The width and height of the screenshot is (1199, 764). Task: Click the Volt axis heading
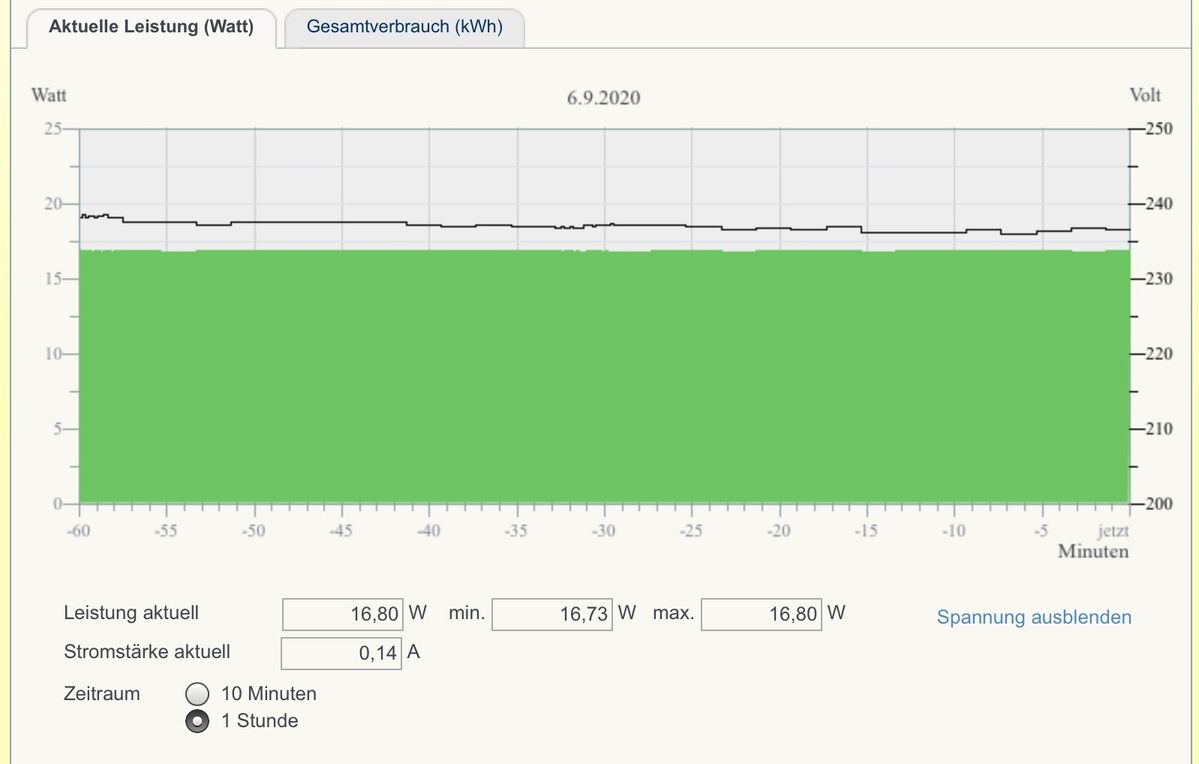coord(1145,96)
